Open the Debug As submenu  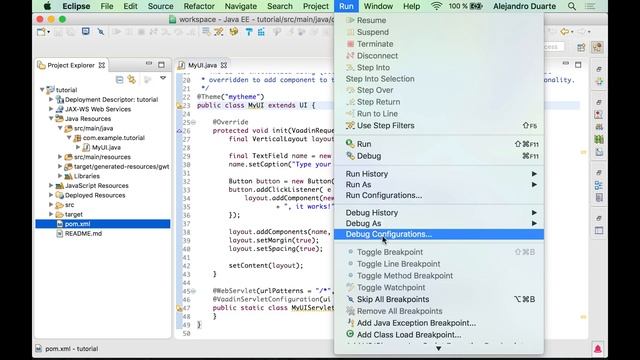click(x=439, y=224)
